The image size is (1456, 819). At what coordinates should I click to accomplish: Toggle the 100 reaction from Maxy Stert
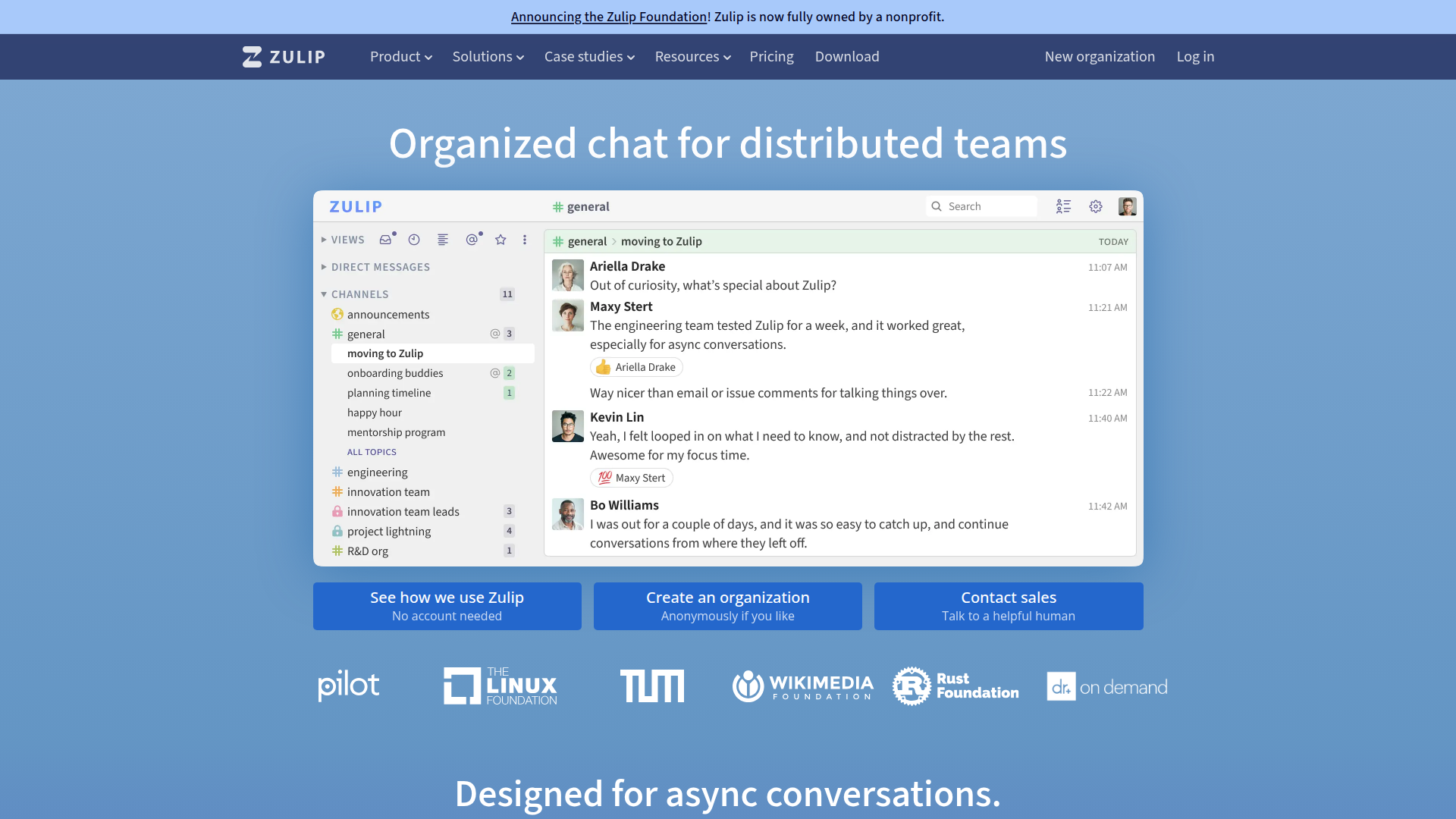(631, 478)
